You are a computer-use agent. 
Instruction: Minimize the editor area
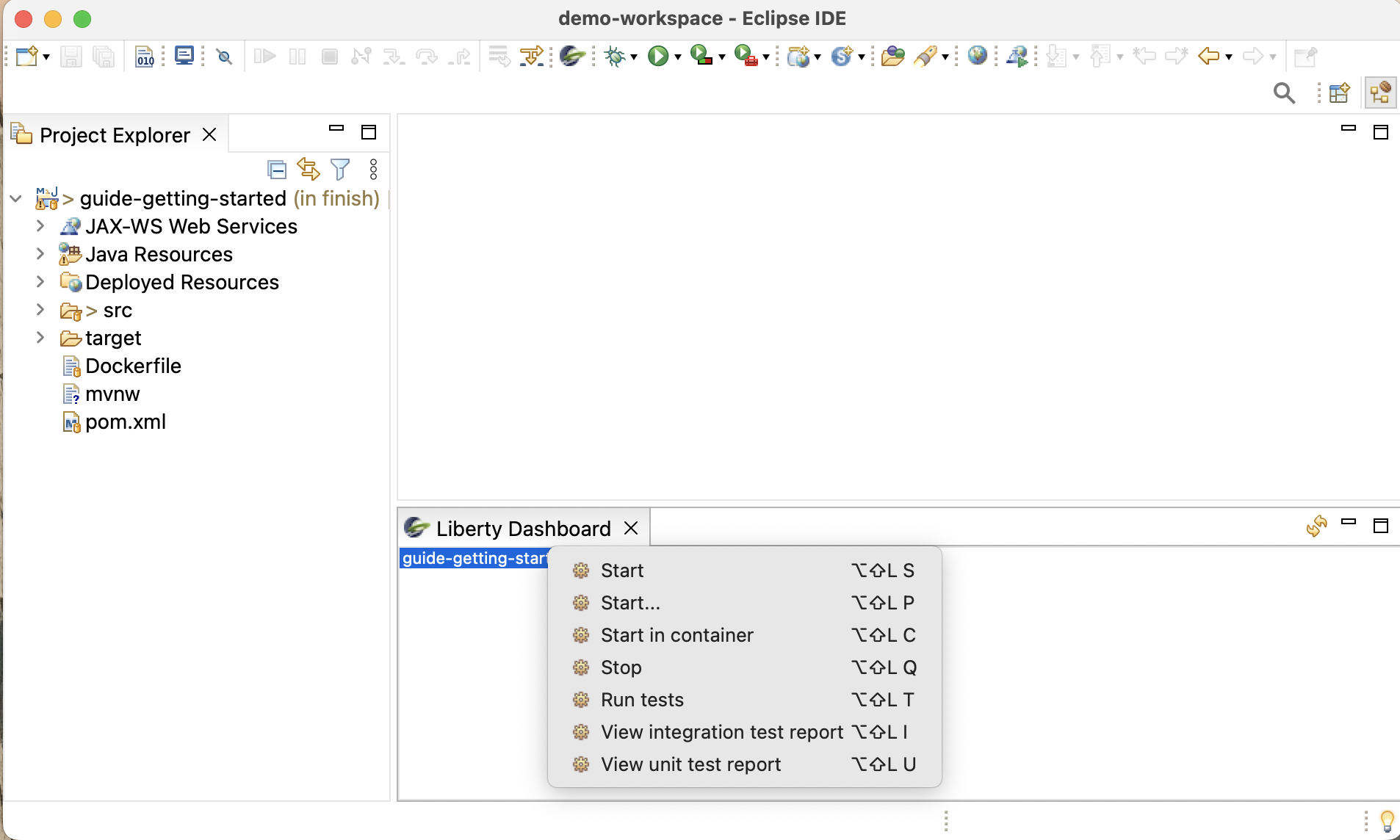[1349, 128]
